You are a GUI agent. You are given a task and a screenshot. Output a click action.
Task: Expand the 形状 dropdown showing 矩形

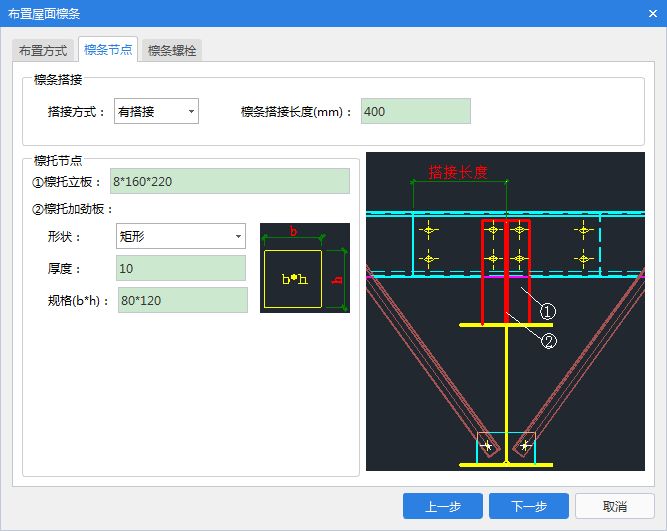point(181,236)
